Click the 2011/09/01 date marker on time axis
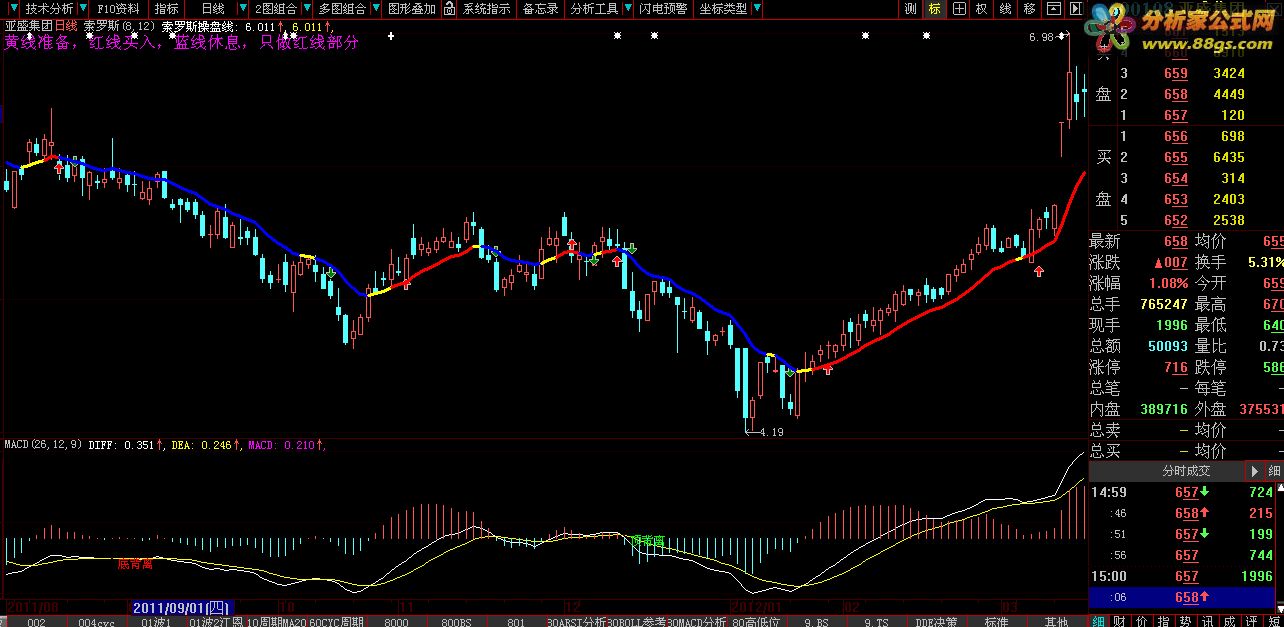 pyautogui.click(x=182, y=607)
